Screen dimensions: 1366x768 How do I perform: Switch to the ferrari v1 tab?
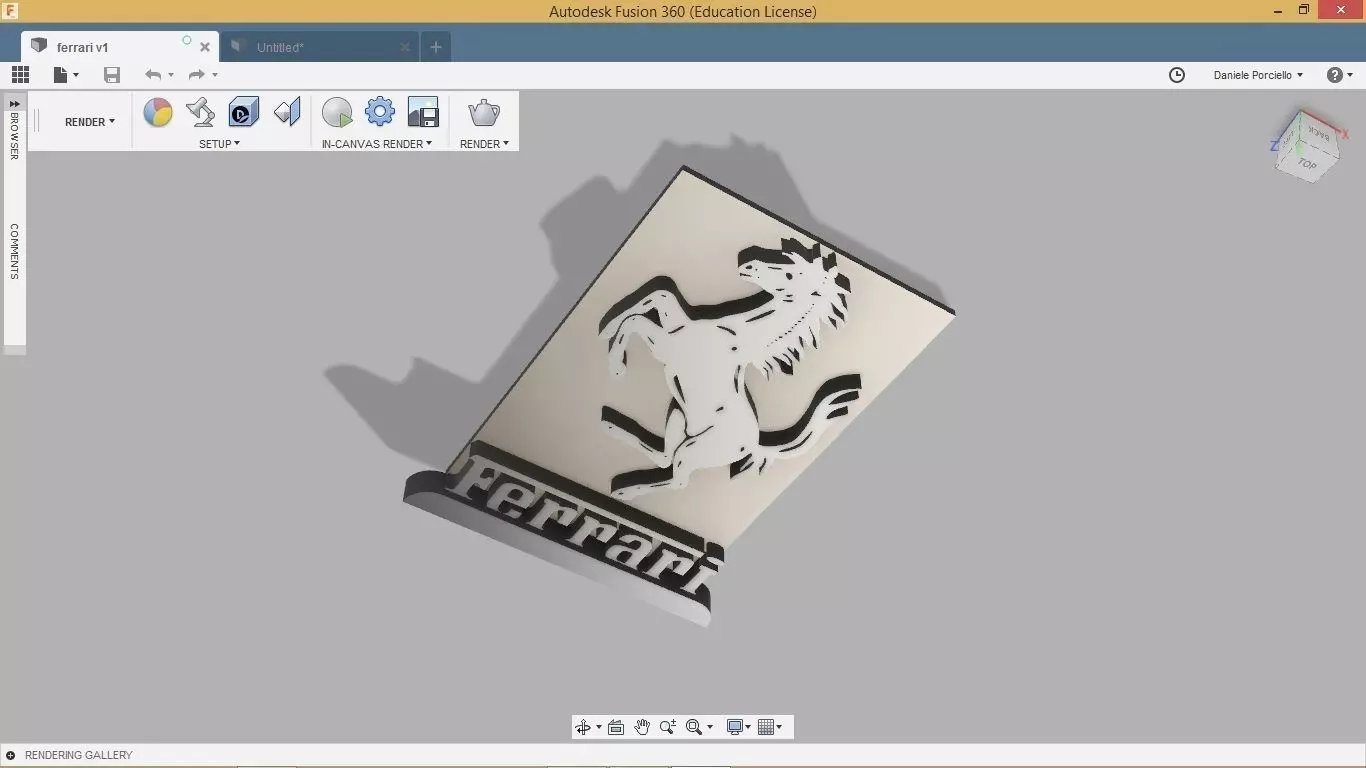point(119,46)
